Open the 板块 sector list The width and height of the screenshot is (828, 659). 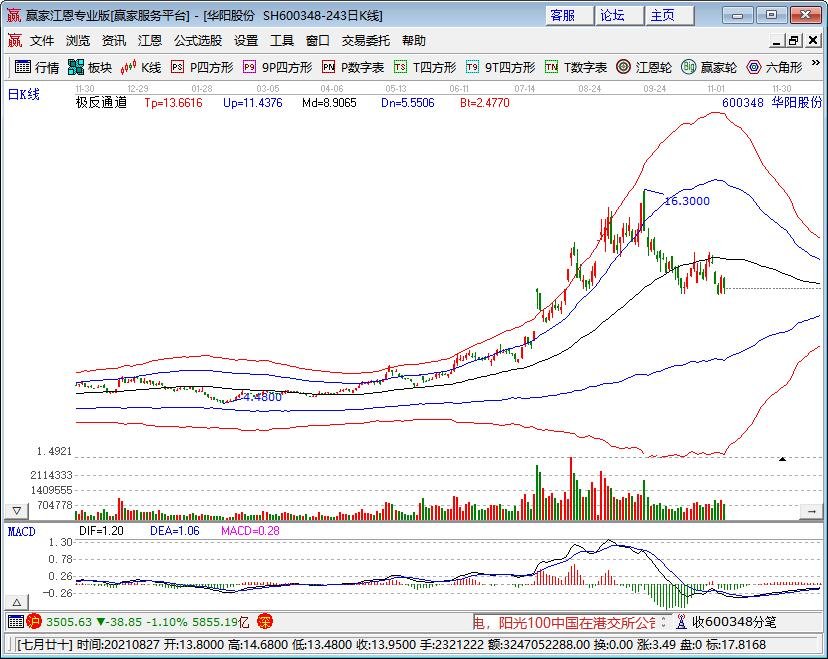pos(90,67)
